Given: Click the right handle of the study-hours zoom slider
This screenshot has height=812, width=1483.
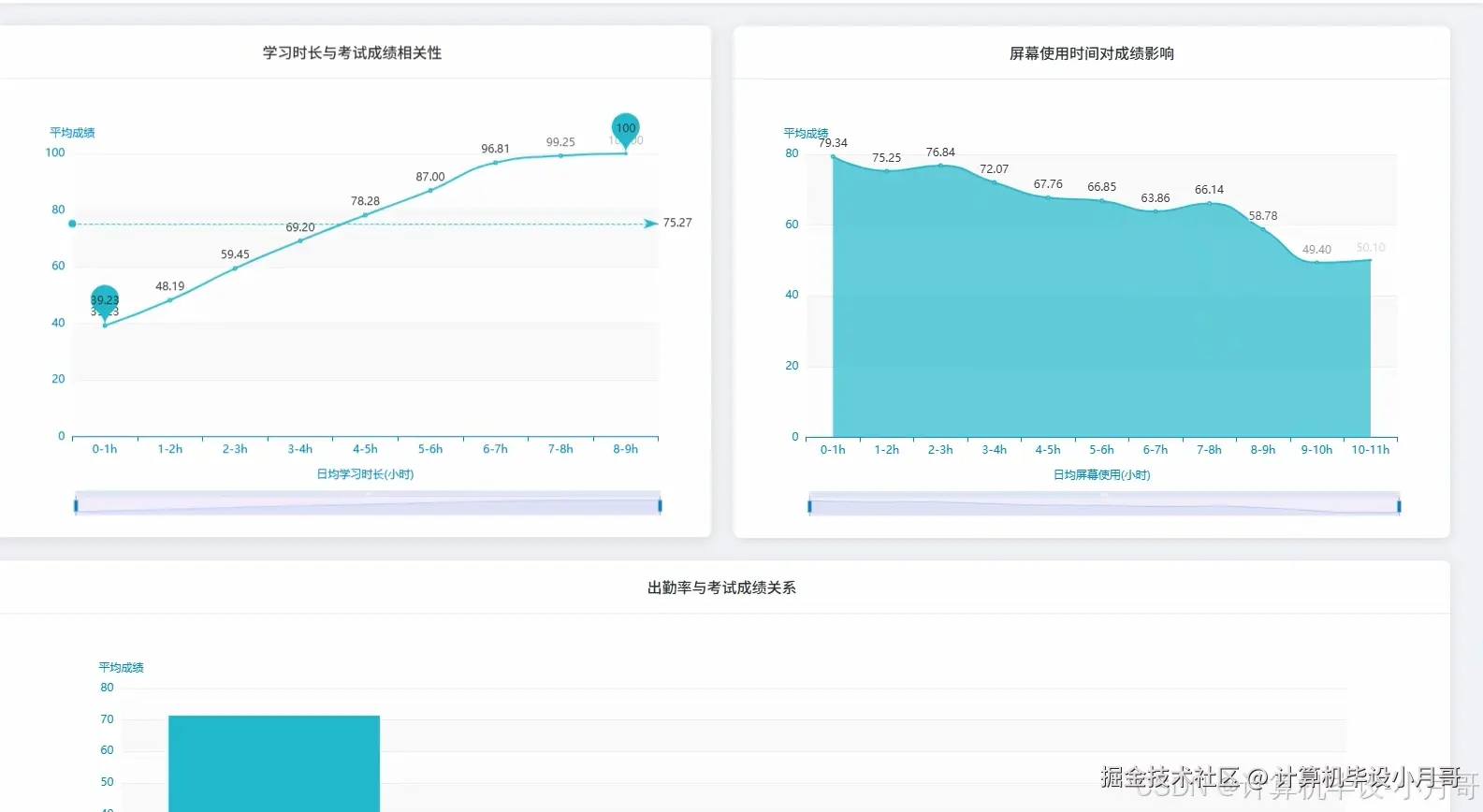Looking at the screenshot, I should coord(660,506).
